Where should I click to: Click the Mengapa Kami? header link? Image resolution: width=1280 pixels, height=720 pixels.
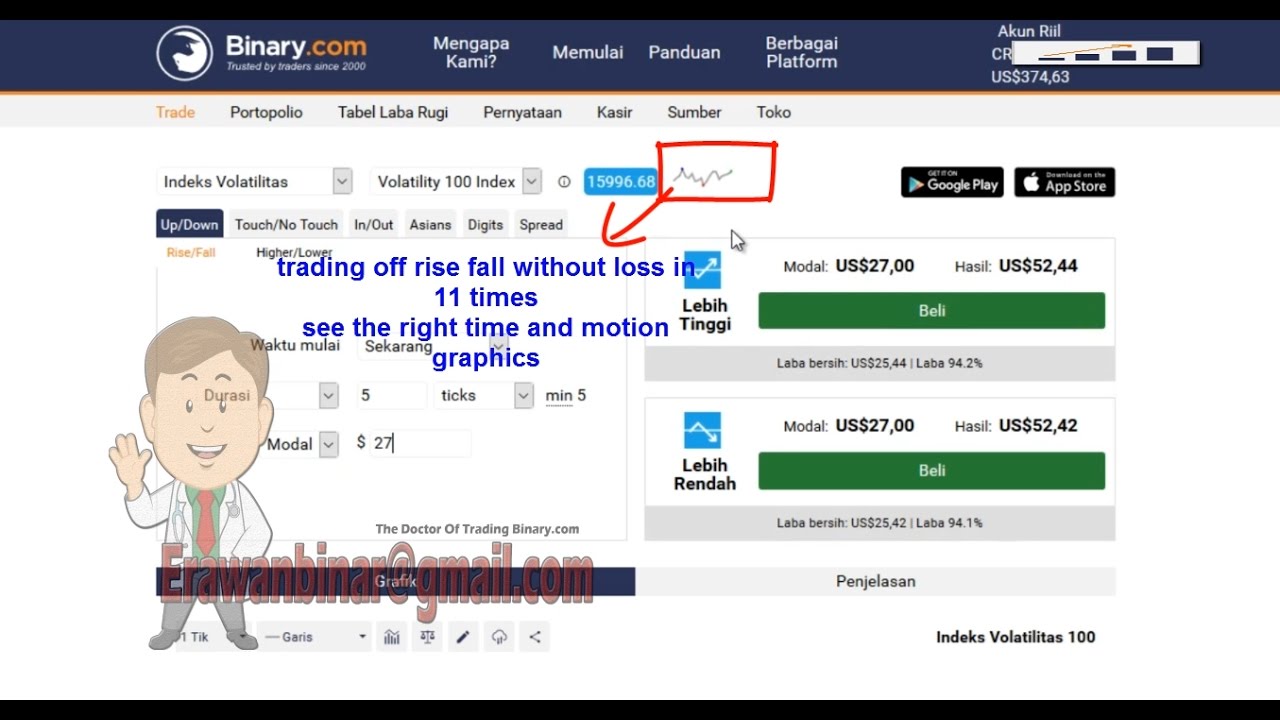tap(471, 52)
